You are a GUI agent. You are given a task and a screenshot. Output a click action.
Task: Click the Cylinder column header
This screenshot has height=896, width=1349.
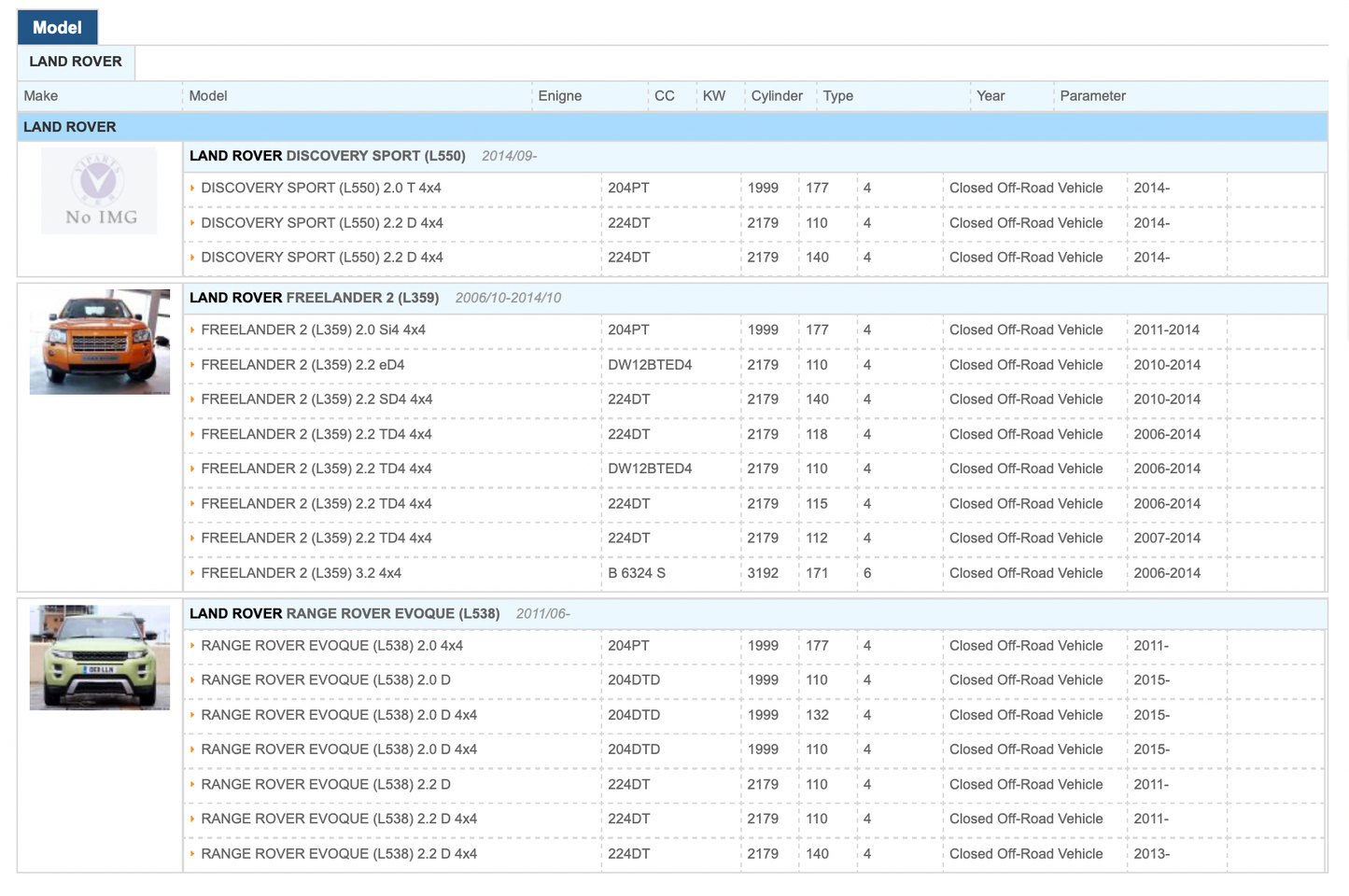tap(777, 96)
